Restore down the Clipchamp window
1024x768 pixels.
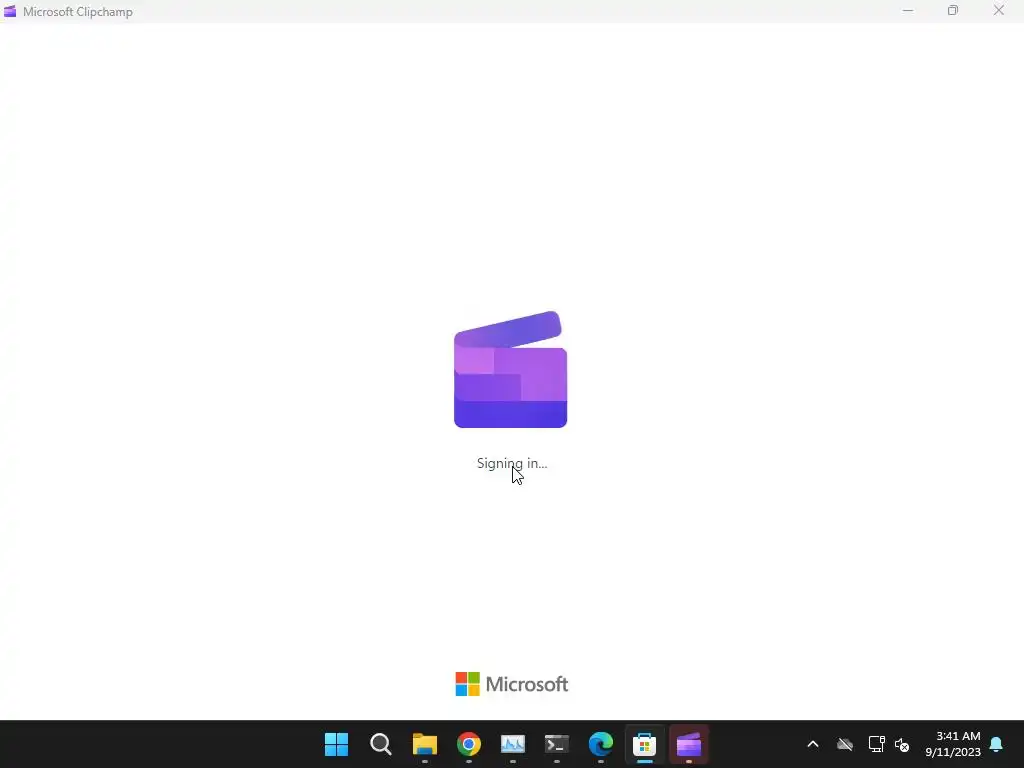(953, 10)
